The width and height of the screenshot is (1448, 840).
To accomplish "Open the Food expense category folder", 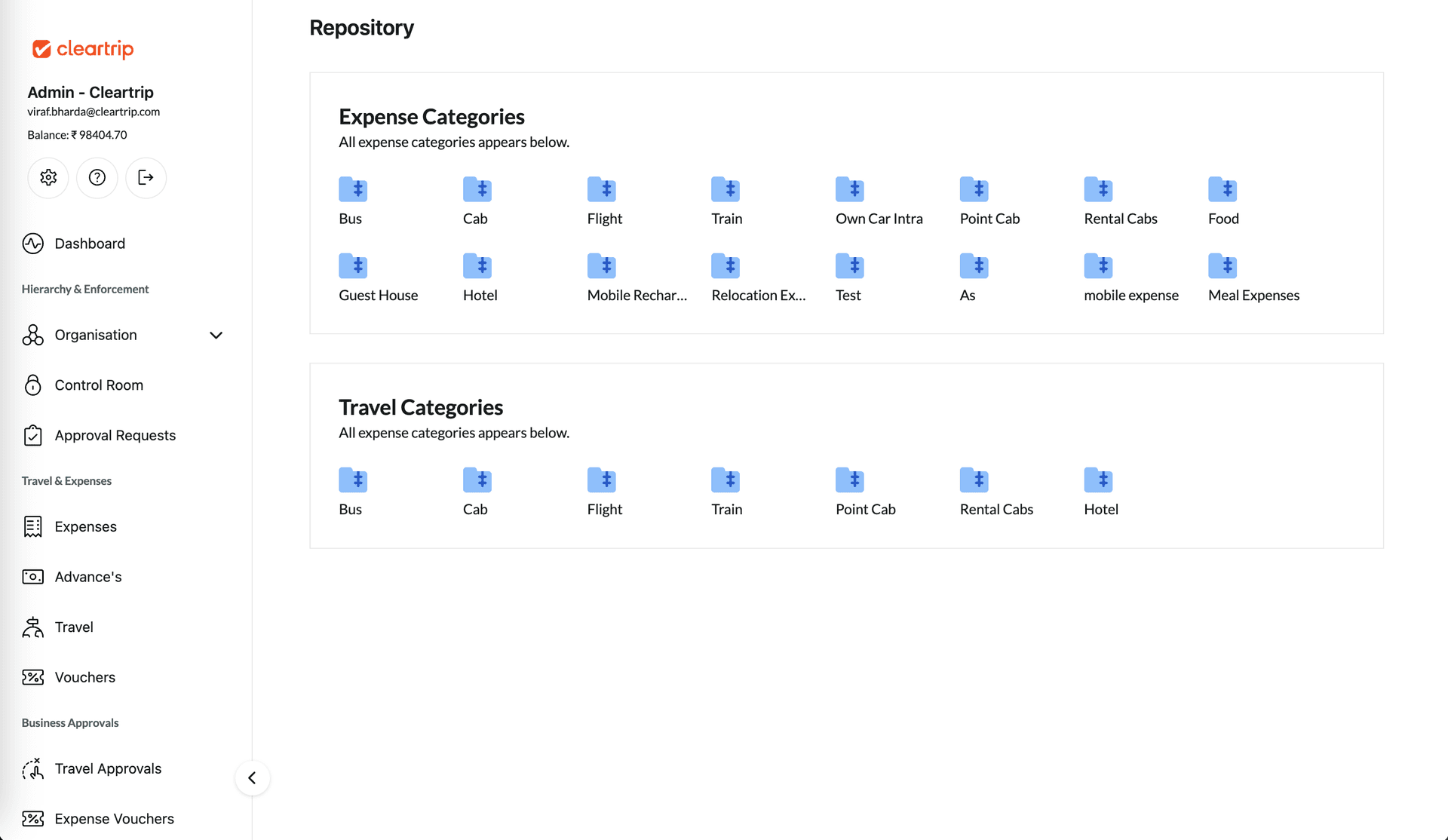I will pyautogui.click(x=1223, y=190).
